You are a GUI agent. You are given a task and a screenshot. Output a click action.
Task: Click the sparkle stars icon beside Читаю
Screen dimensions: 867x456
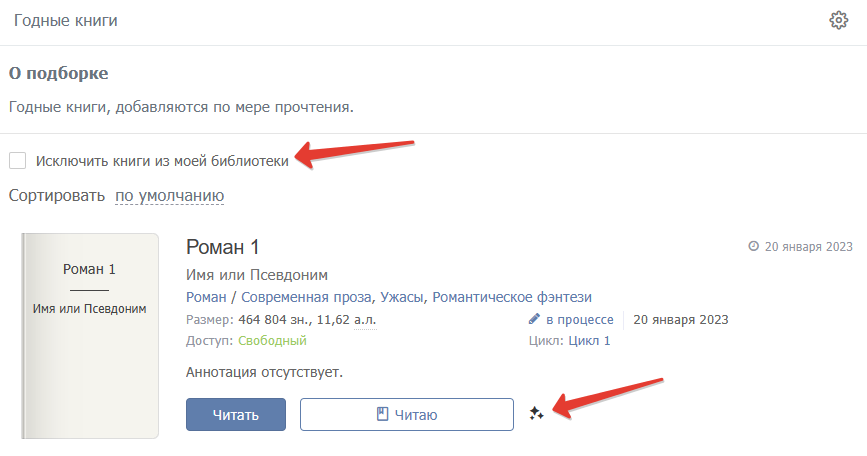[x=536, y=413]
